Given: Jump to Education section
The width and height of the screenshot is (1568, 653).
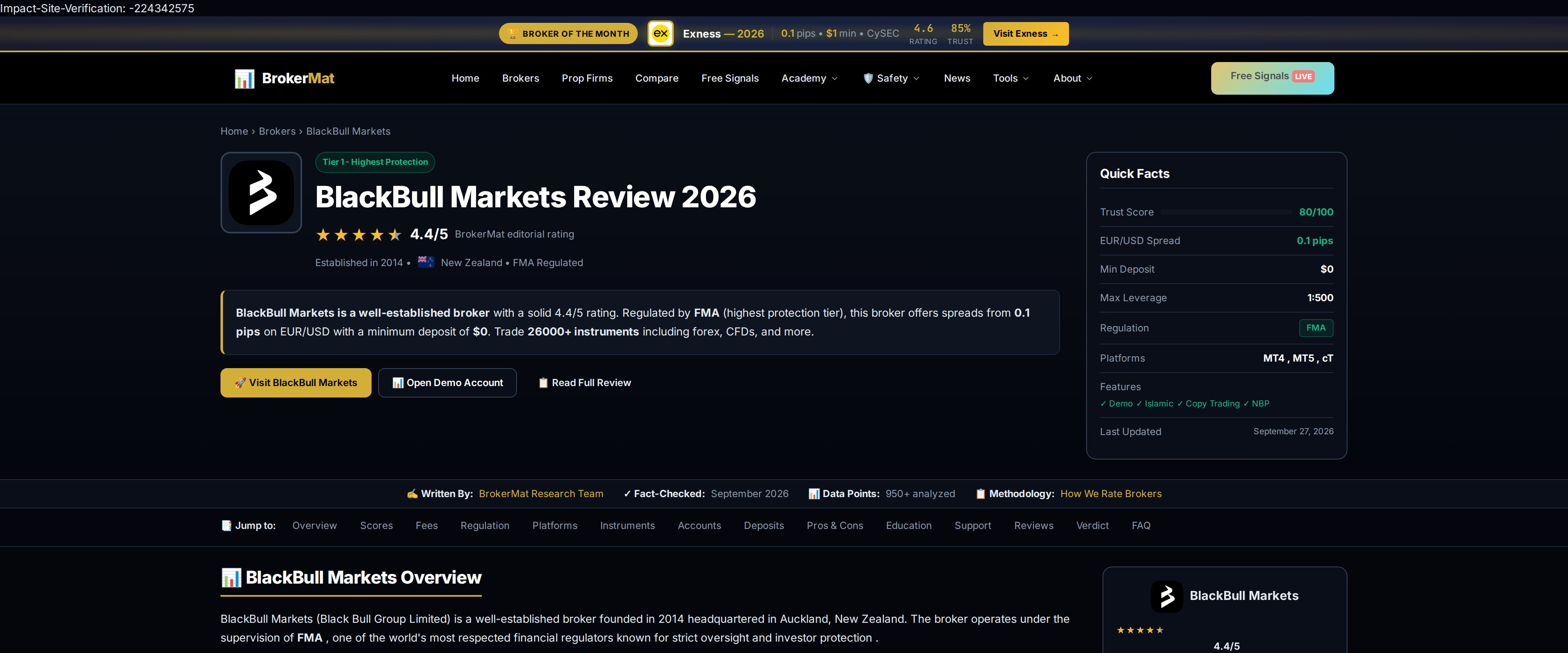Looking at the screenshot, I should click(909, 525).
